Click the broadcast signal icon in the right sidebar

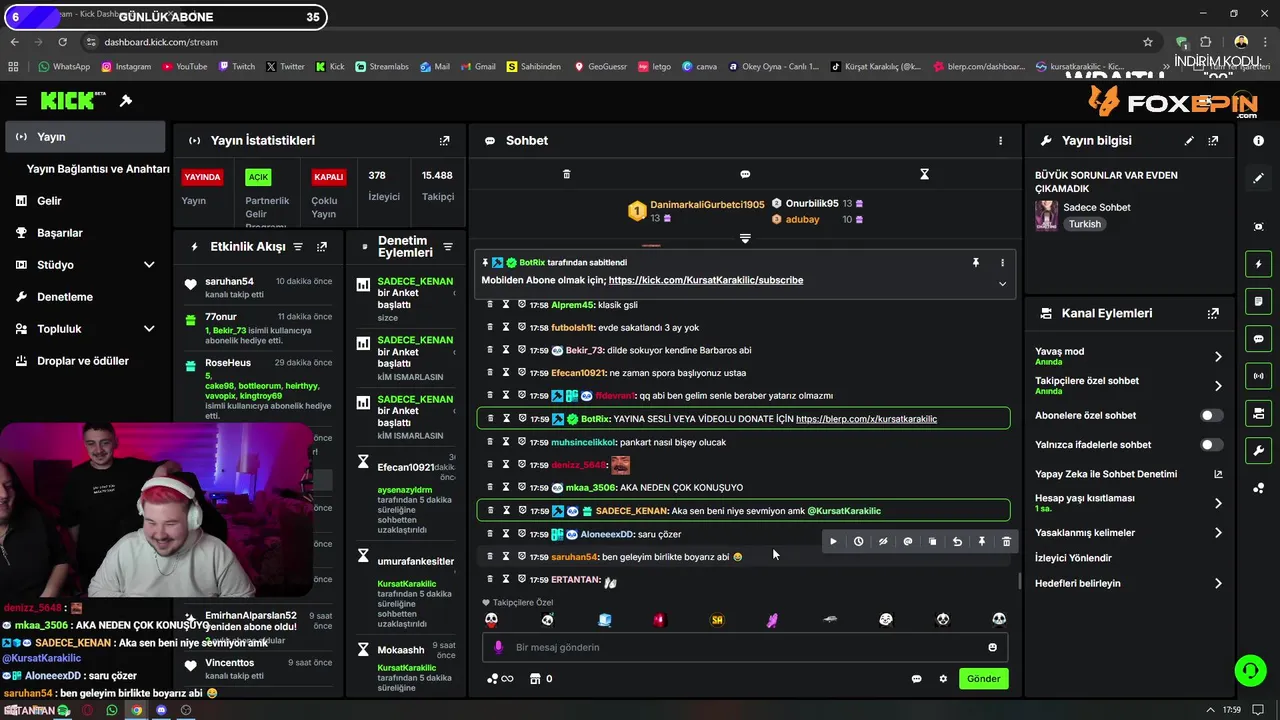coord(1258,376)
